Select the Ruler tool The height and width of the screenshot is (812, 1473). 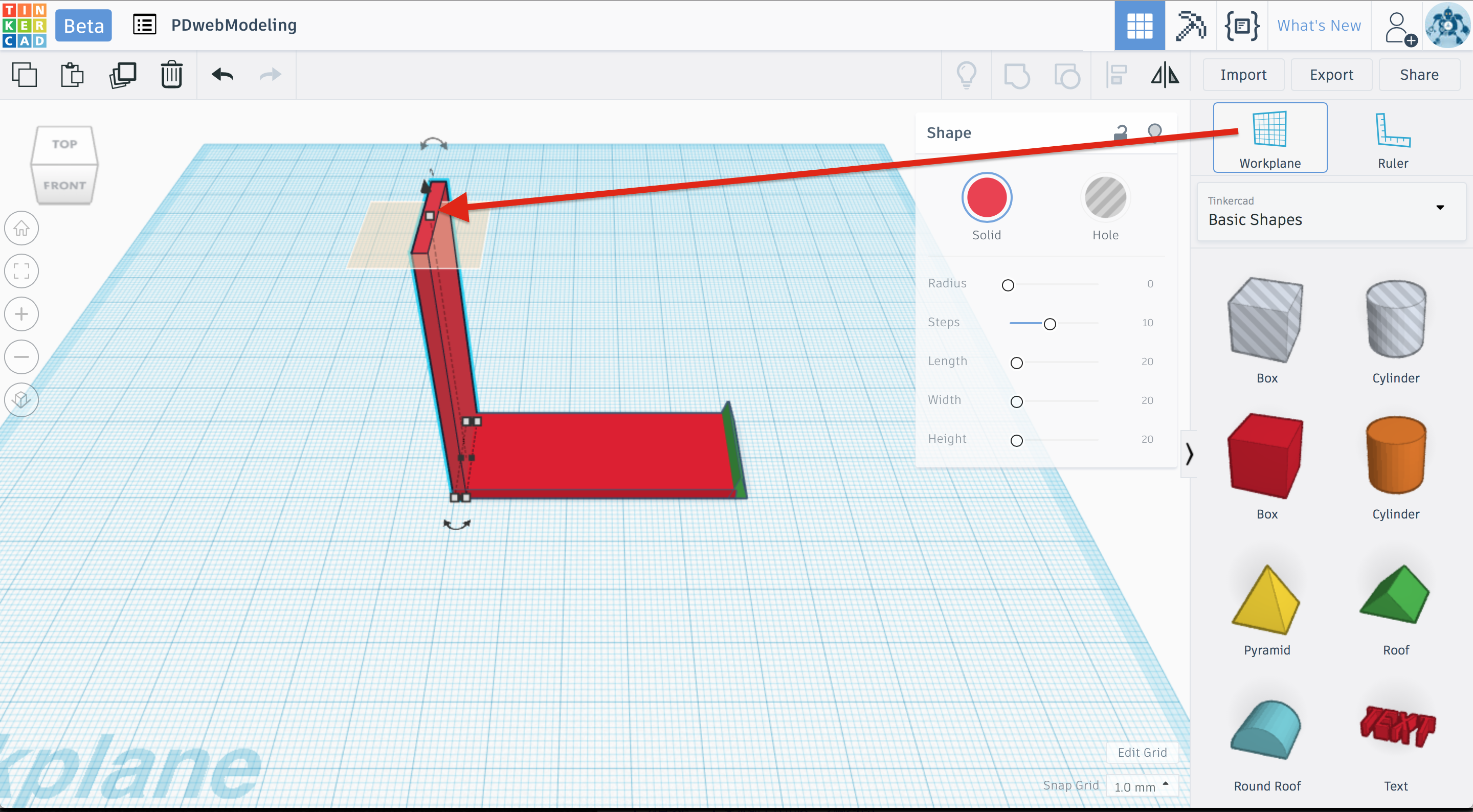tap(1392, 138)
